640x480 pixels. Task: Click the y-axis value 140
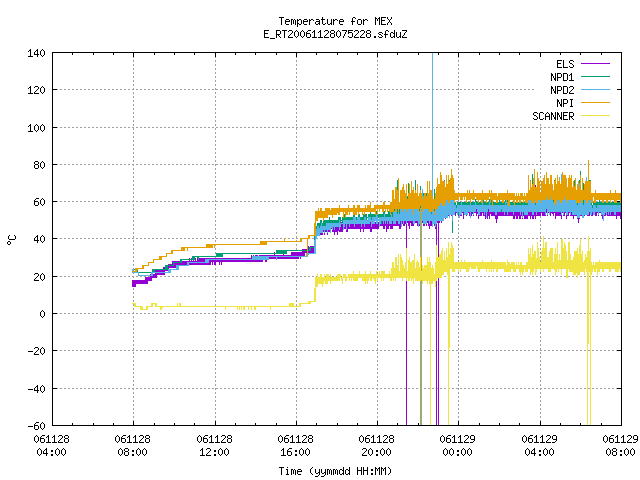tap(36, 53)
